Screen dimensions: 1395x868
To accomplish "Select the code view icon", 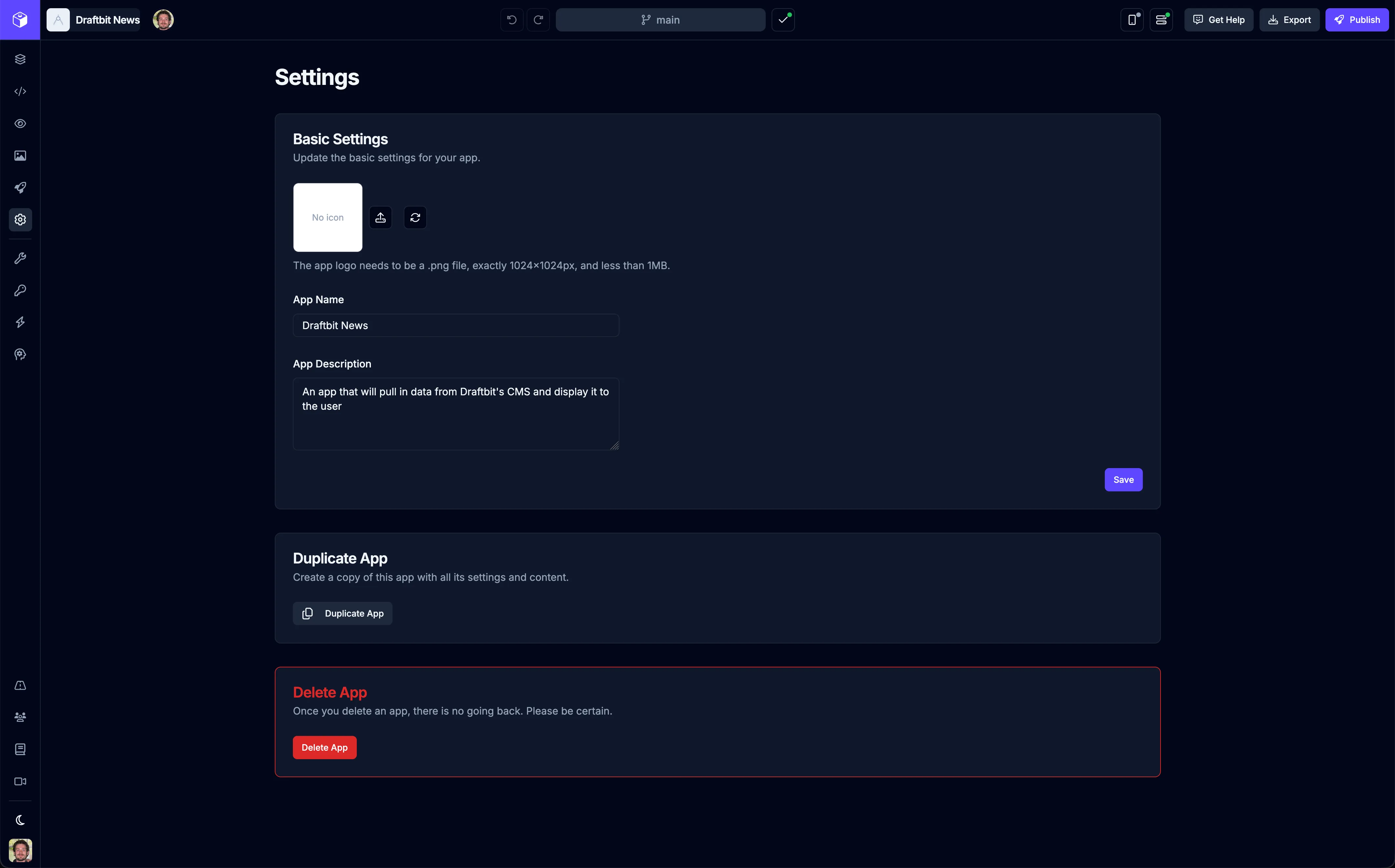I will (20, 91).
